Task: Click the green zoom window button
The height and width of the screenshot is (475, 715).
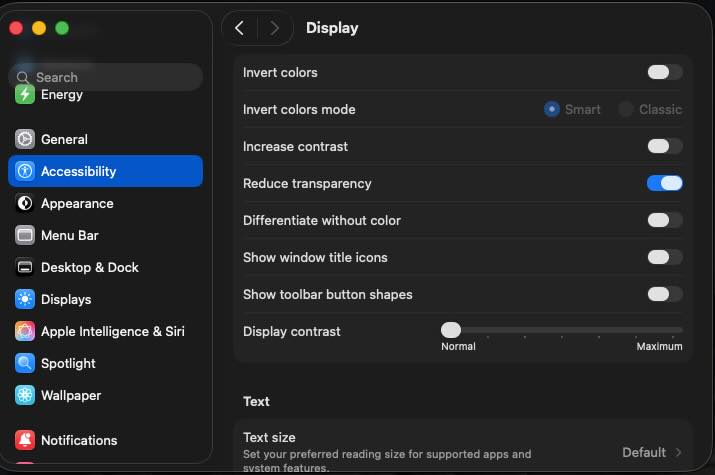Action: click(62, 28)
